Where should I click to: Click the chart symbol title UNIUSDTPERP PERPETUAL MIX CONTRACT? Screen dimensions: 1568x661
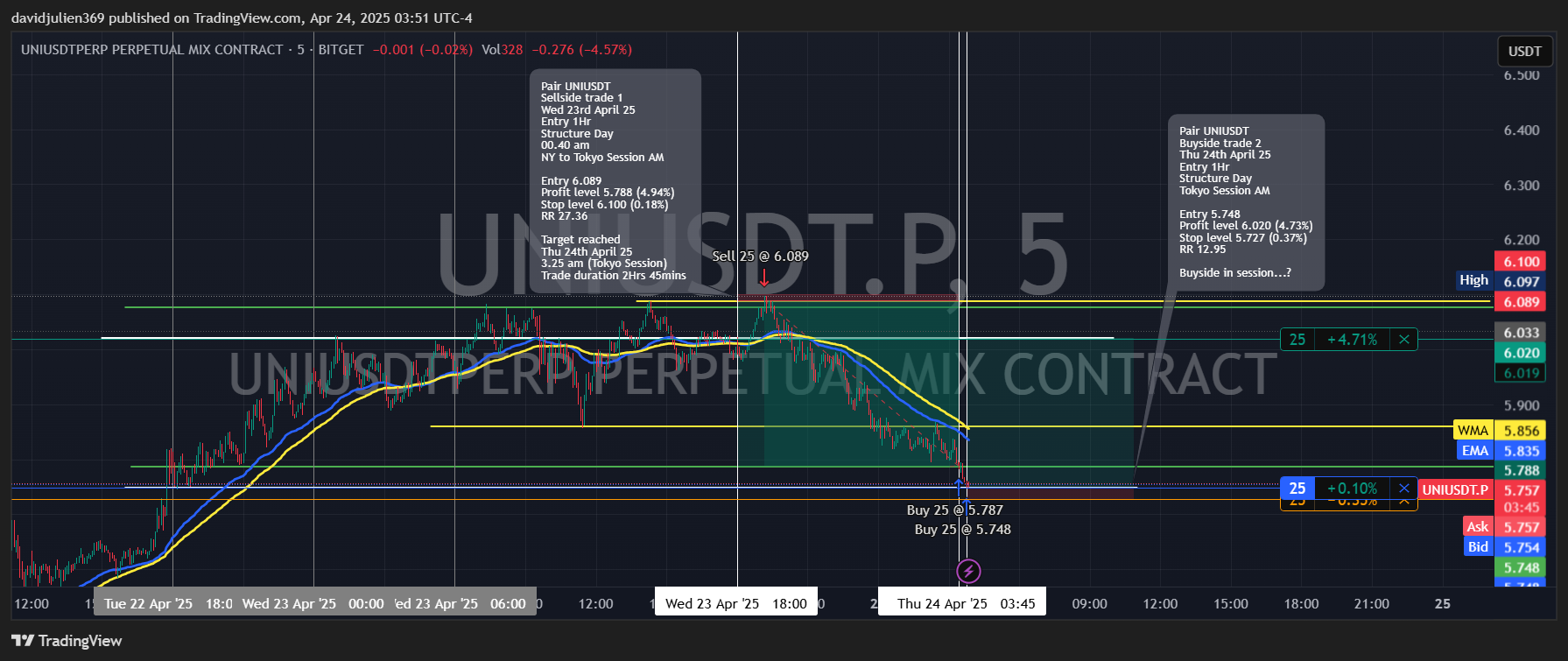pyautogui.click(x=152, y=50)
